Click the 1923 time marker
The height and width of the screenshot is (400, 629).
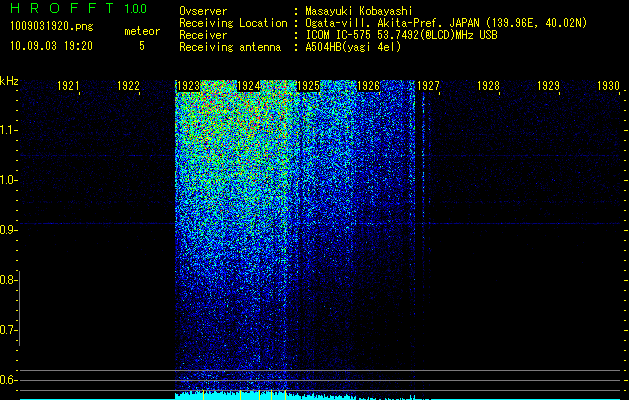(189, 86)
